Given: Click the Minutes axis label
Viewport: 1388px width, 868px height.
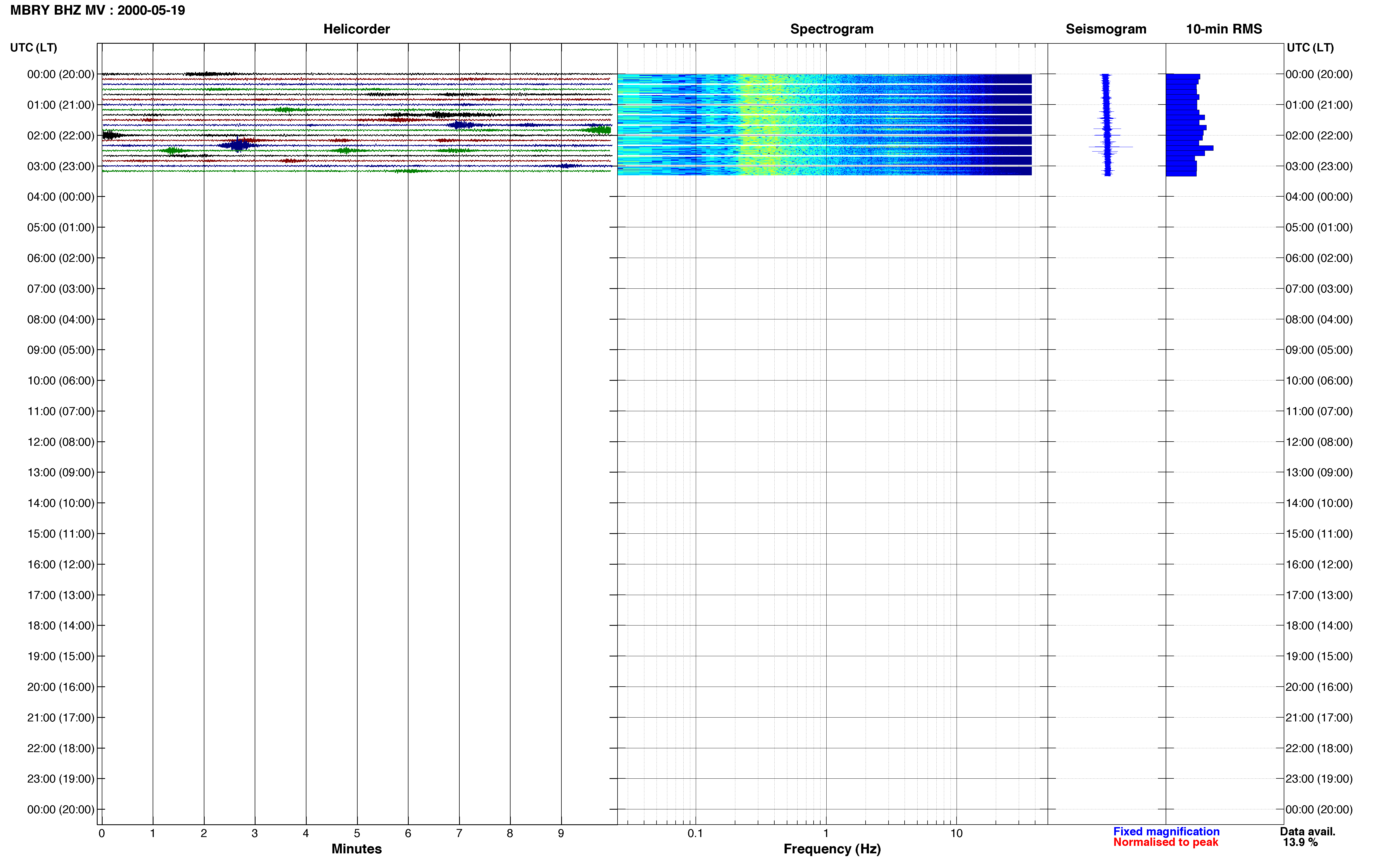Looking at the screenshot, I should (x=356, y=848).
